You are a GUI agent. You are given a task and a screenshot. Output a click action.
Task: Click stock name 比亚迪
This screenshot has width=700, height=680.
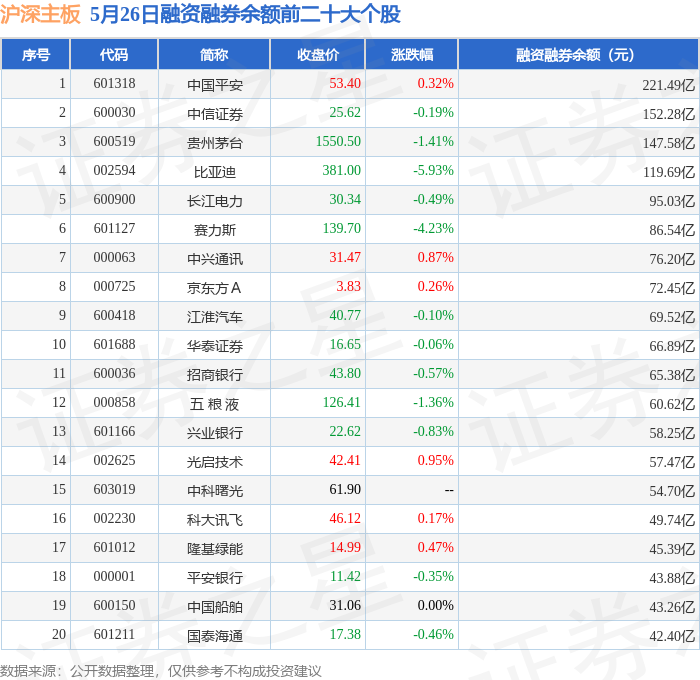(x=215, y=172)
